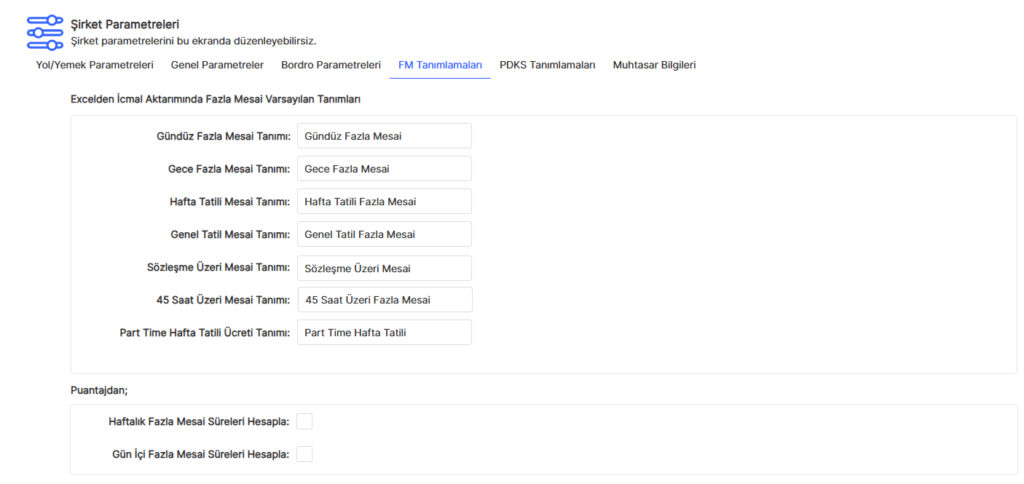Tick the Gün İçi Fazla Mesai checkbox

coord(305,455)
